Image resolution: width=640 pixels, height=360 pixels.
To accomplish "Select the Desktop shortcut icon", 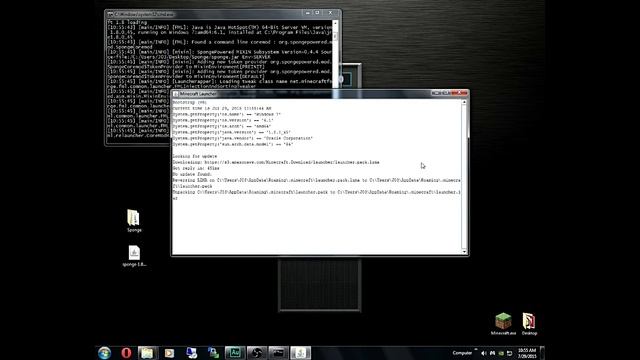I will (529, 324).
